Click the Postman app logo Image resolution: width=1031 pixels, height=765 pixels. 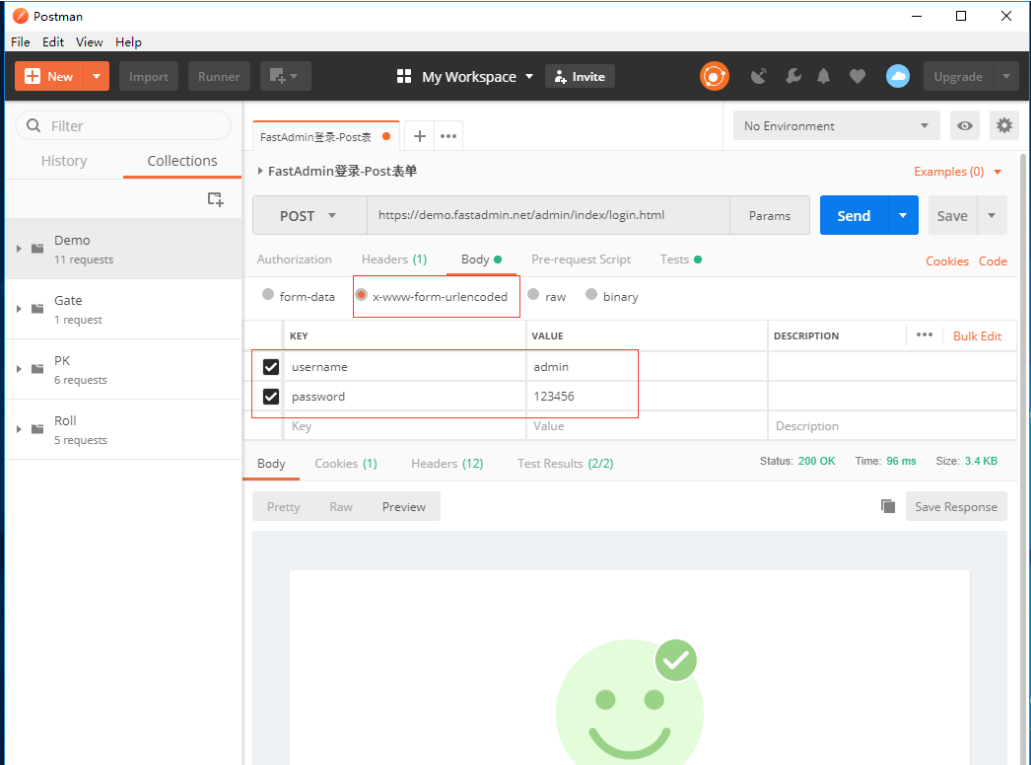pos(20,16)
